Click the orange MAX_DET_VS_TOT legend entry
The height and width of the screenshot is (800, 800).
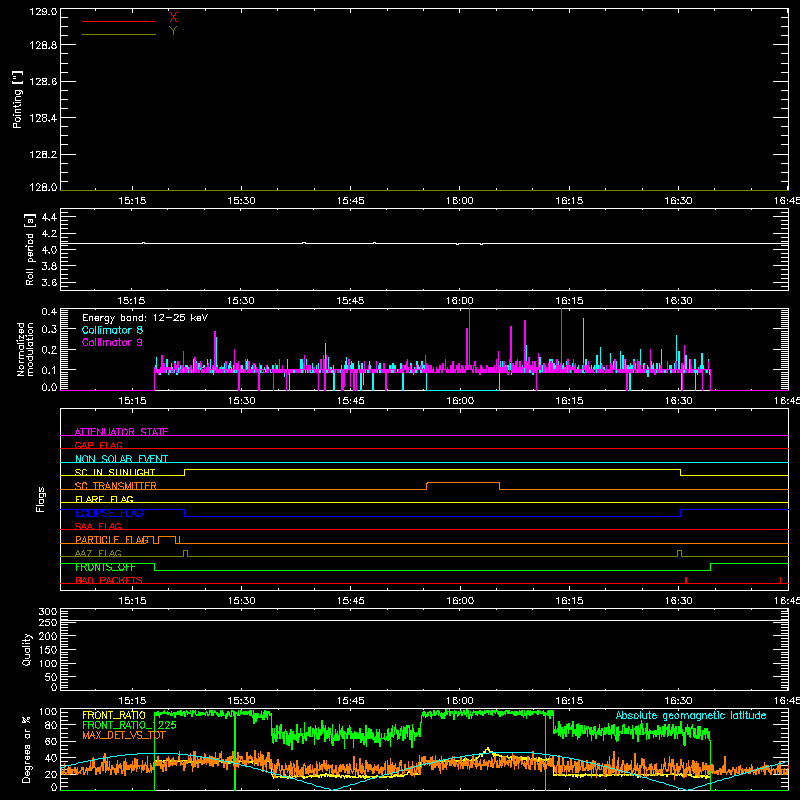point(124,735)
